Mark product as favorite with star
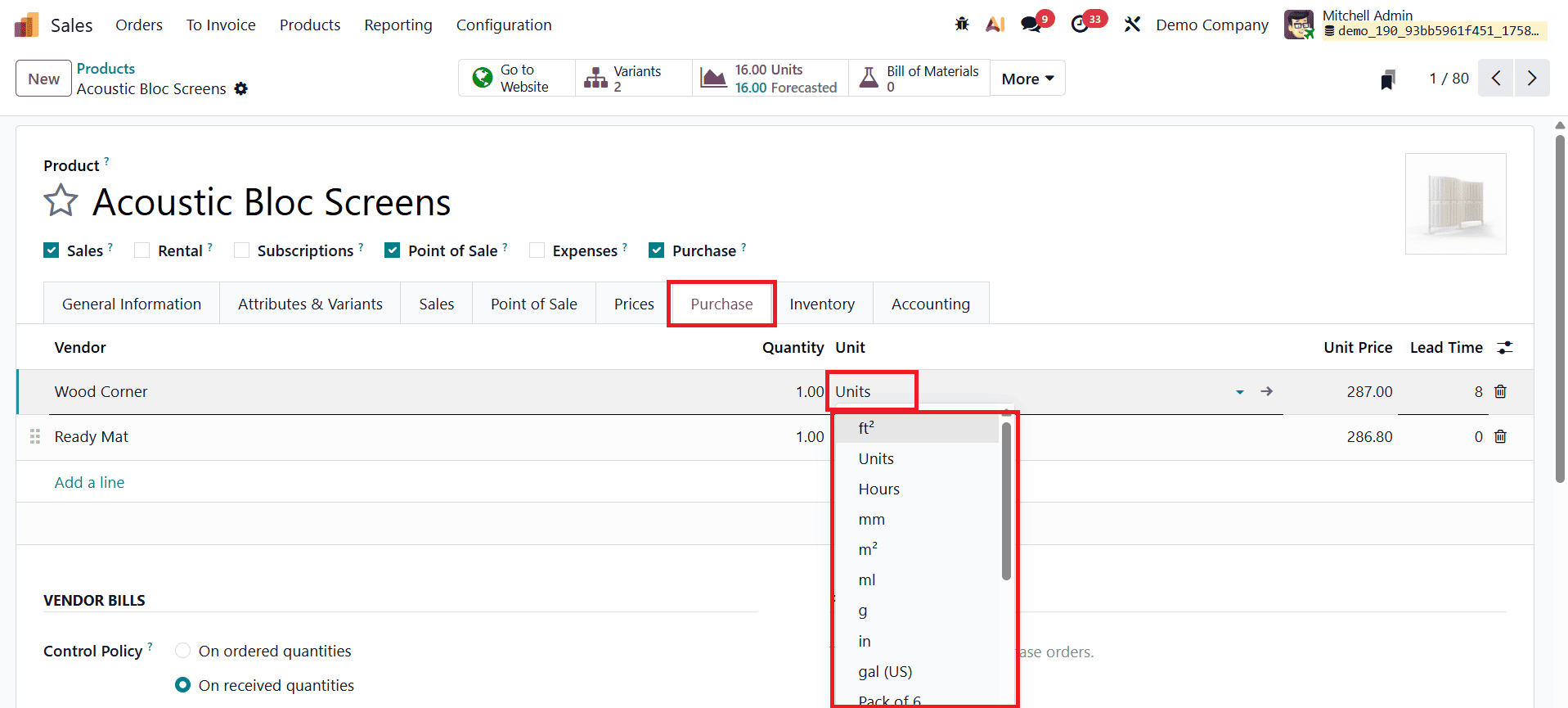The height and width of the screenshot is (708, 1568). (61, 201)
